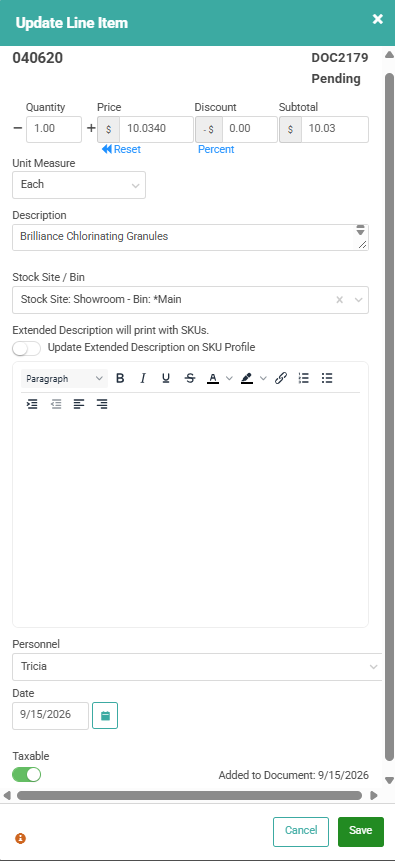Click the Cancel button
This screenshot has width=395, height=861.
pos(301,831)
